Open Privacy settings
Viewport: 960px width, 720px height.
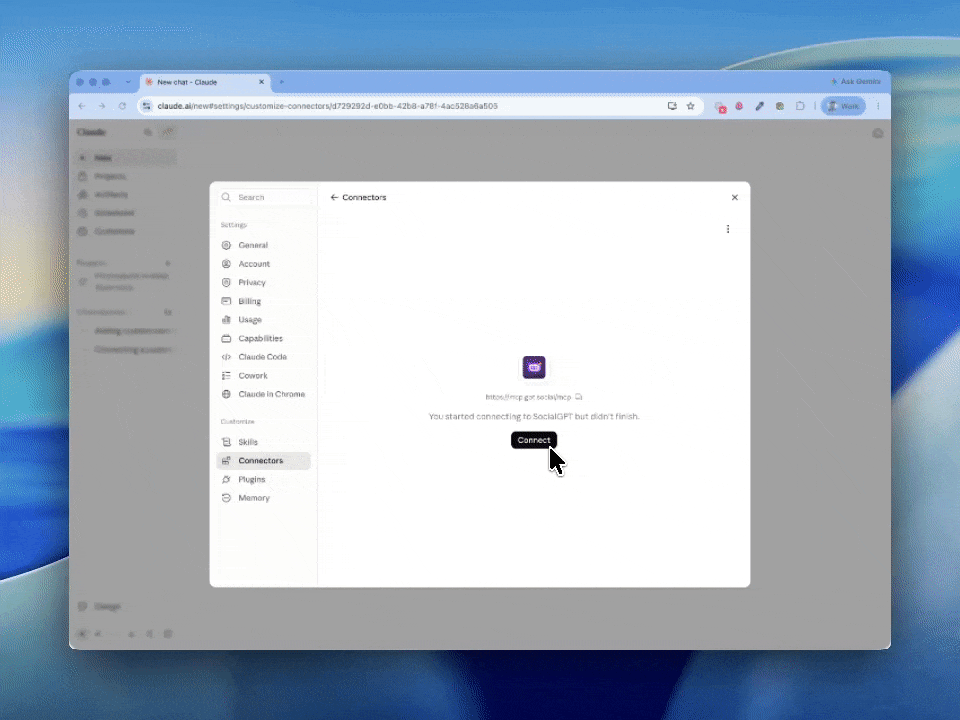(x=263, y=282)
